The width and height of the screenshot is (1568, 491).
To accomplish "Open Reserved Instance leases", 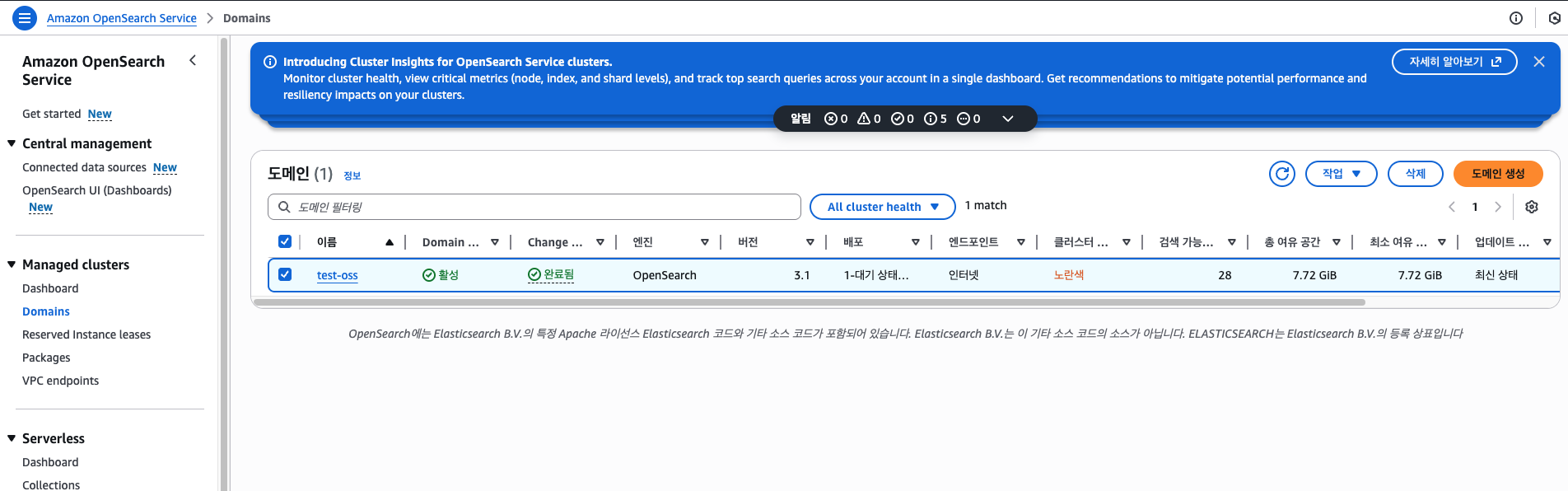I will 86,334.
